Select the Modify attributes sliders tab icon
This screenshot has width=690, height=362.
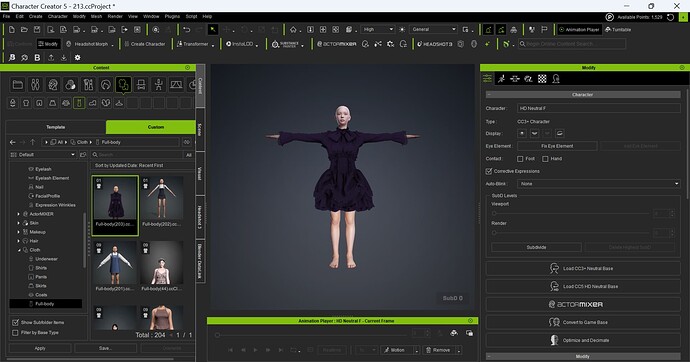[x=487, y=78]
